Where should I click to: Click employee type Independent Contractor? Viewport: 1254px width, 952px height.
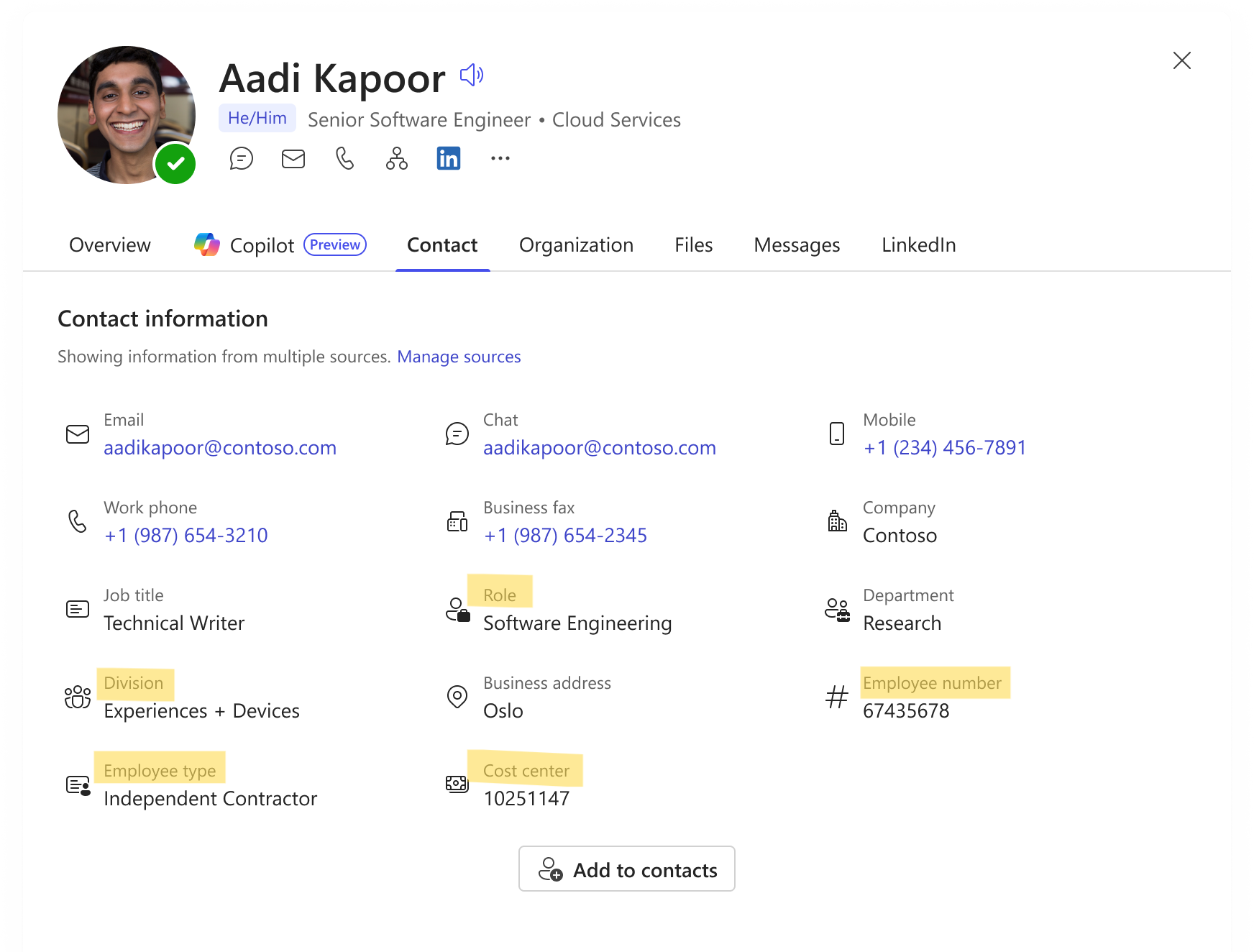coord(210,799)
